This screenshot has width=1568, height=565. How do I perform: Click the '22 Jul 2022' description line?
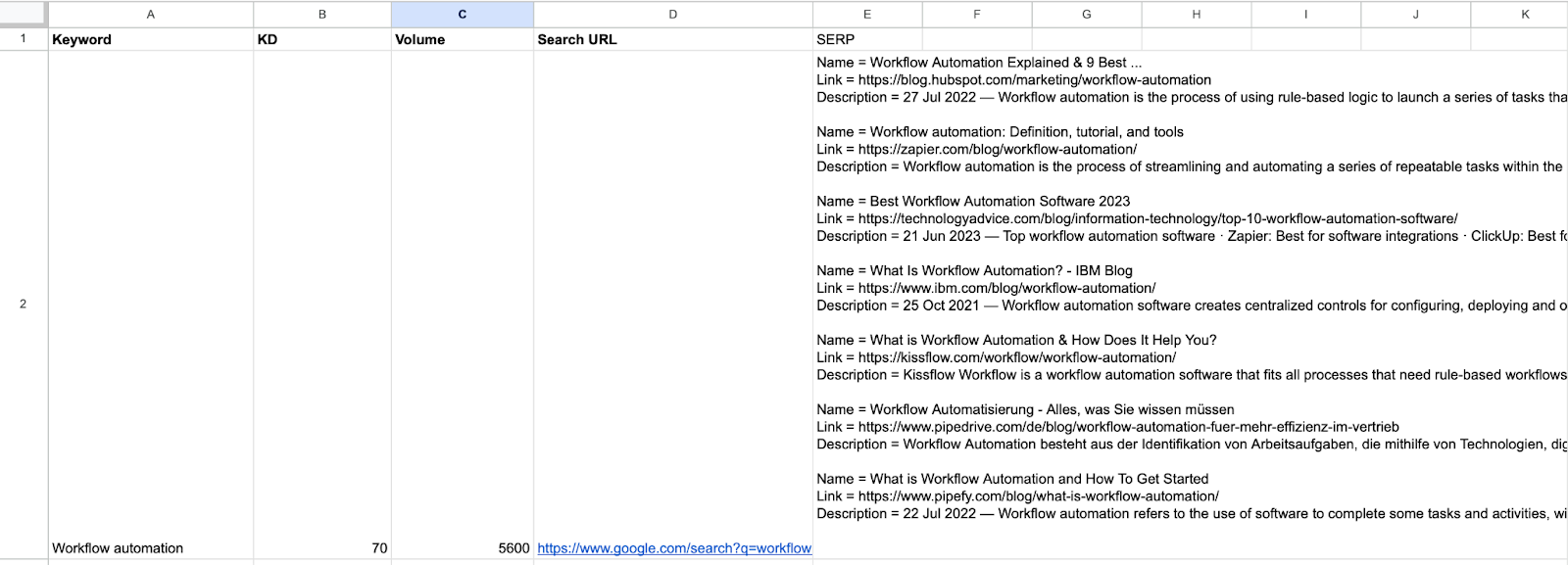1192,515
